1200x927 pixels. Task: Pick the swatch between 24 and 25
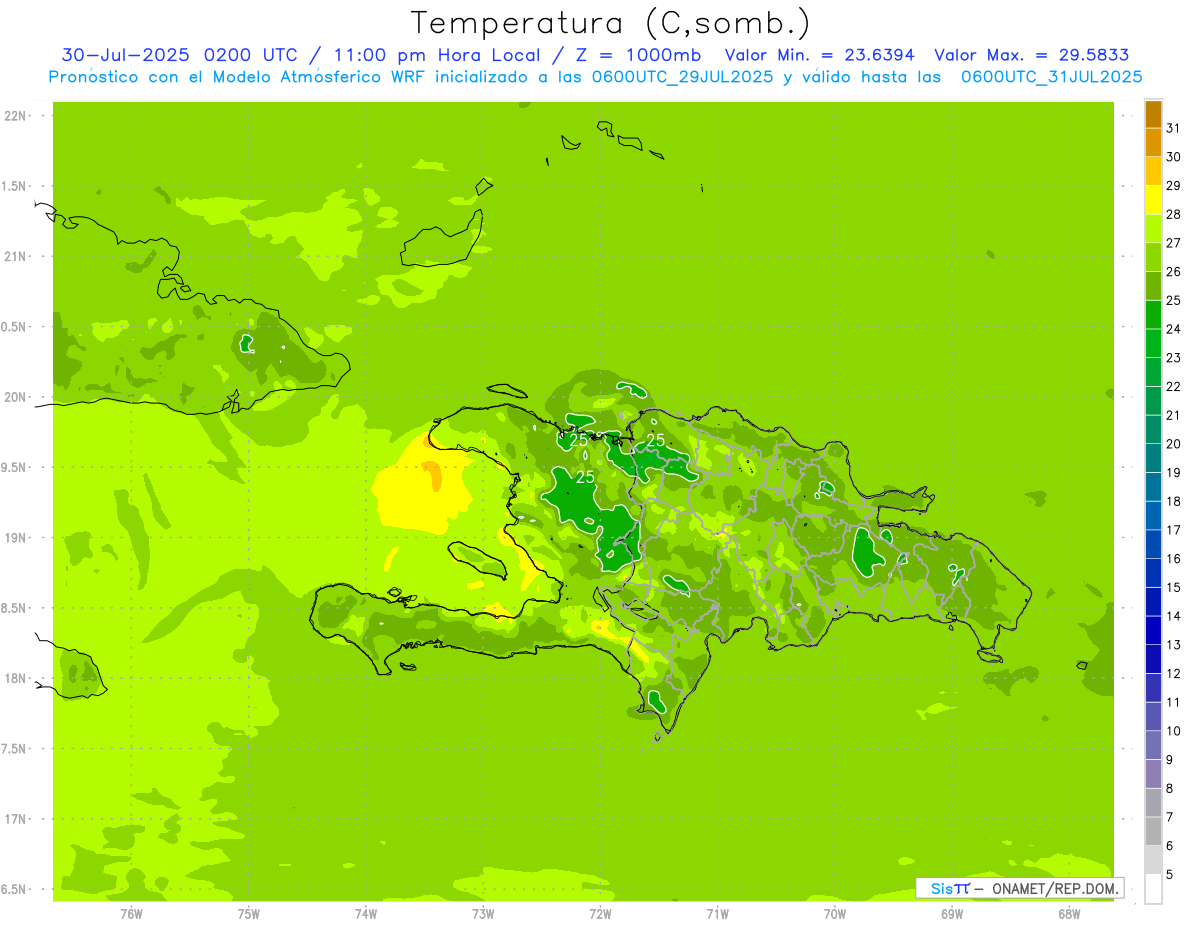[x=1153, y=315]
